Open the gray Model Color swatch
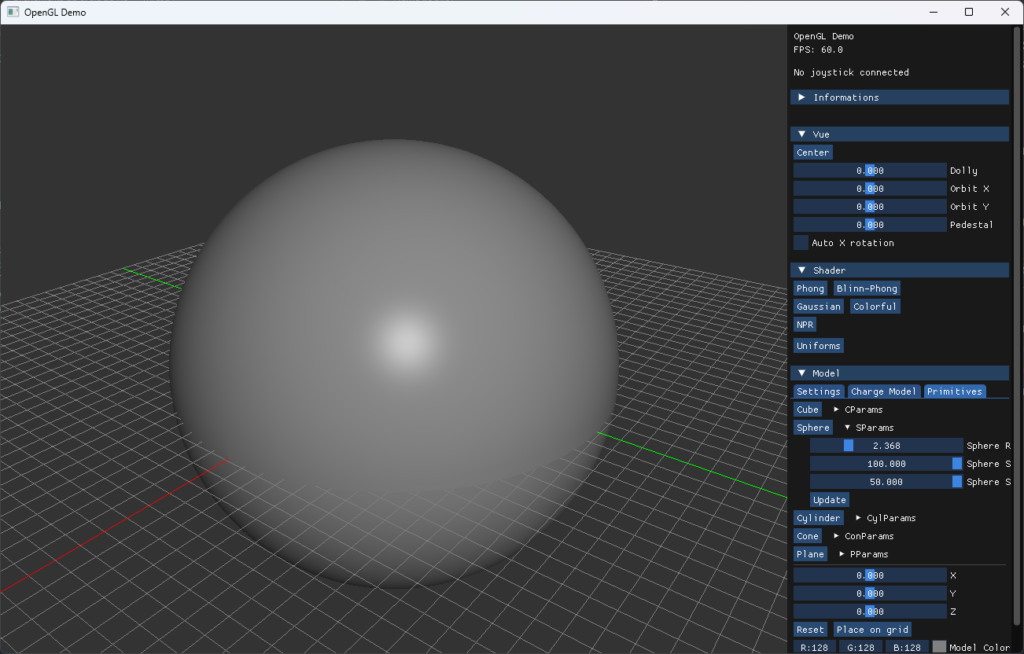This screenshot has width=1024, height=654. [938, 647]
